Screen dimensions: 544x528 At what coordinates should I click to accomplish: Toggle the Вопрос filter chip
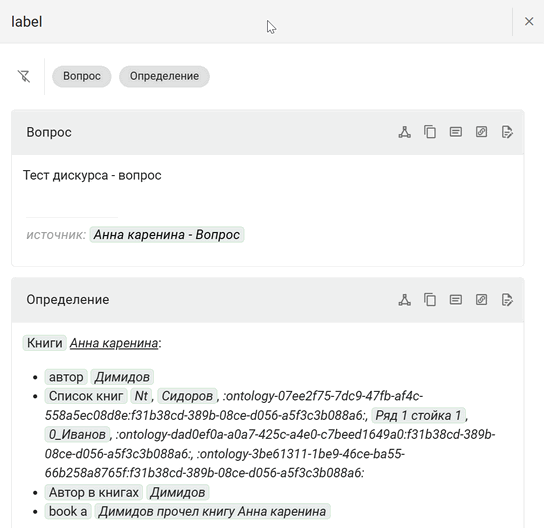[82, 76]
